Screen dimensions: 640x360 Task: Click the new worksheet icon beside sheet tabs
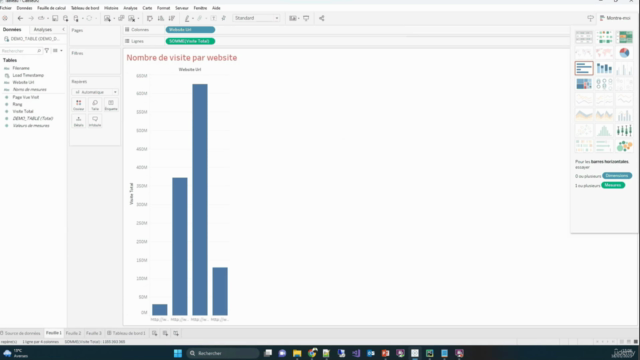(x=155, y=333)
